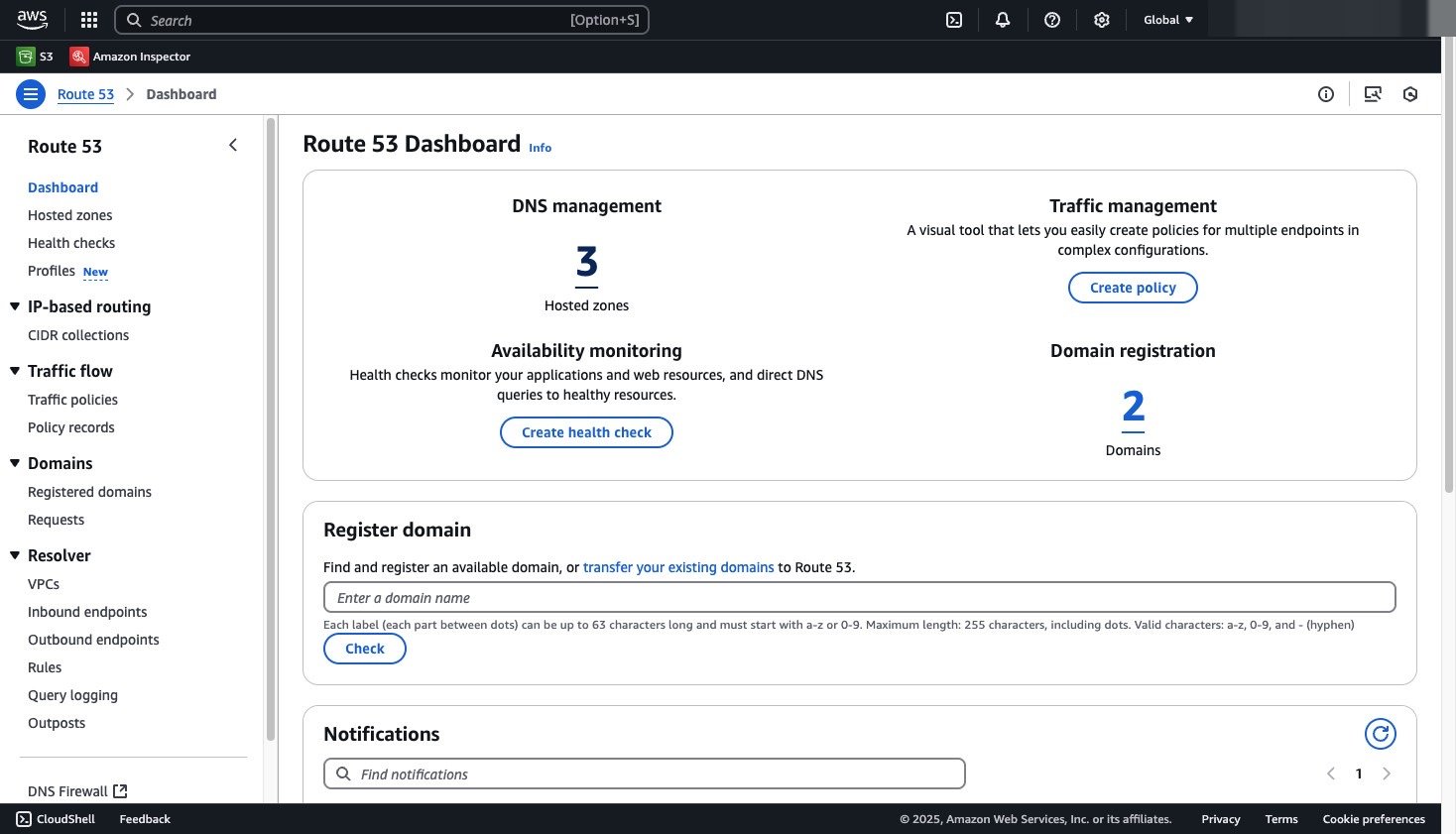Select Dashboard in the sidebar
1456x834 pixels.
coord(62,187)
